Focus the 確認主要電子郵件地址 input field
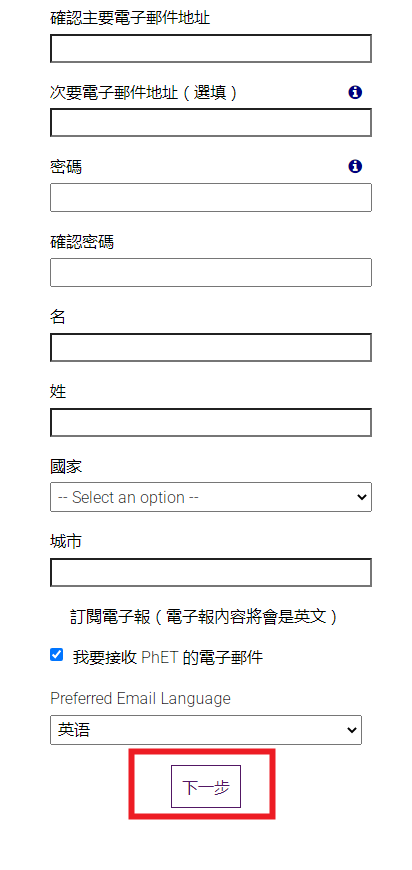 [211, 48]
